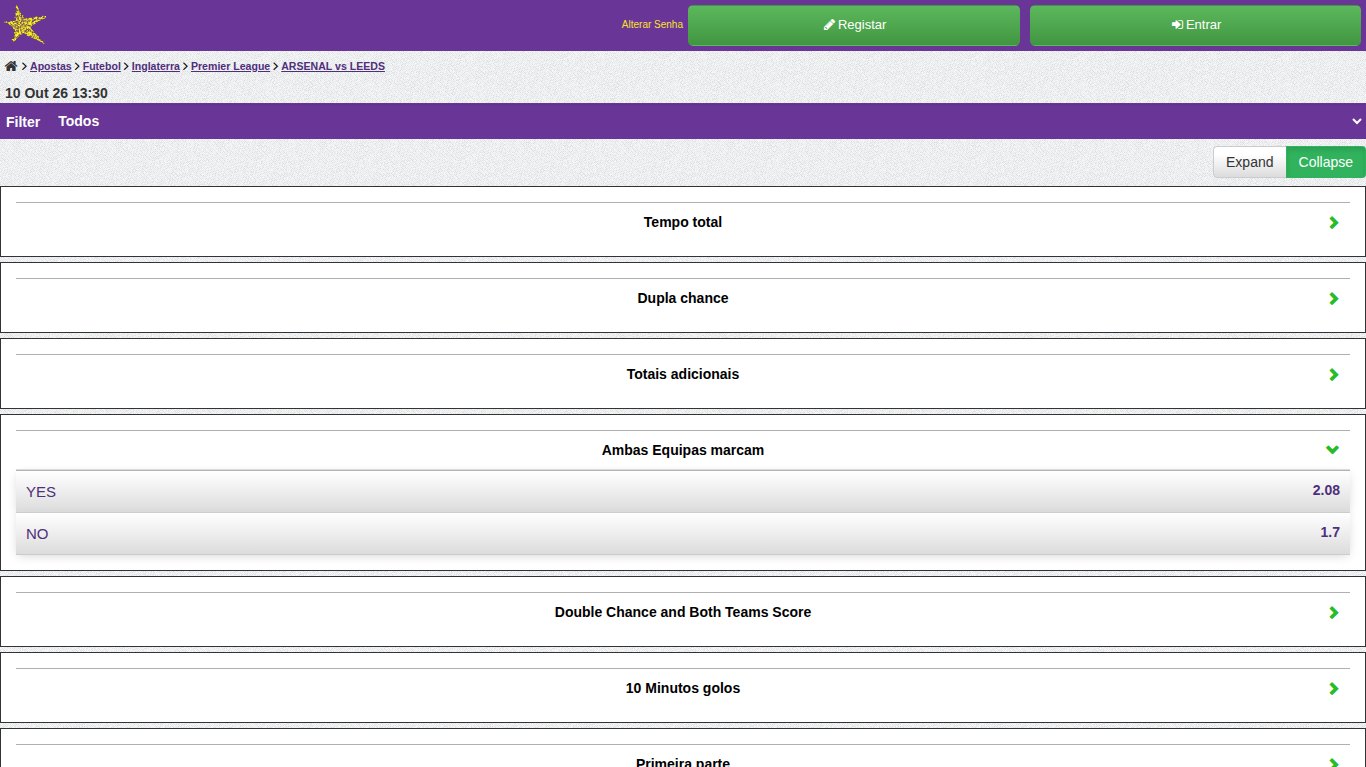Screen dimensions: 1366x767
Task: Click the yellow star site logo
Action: [26, 25]
